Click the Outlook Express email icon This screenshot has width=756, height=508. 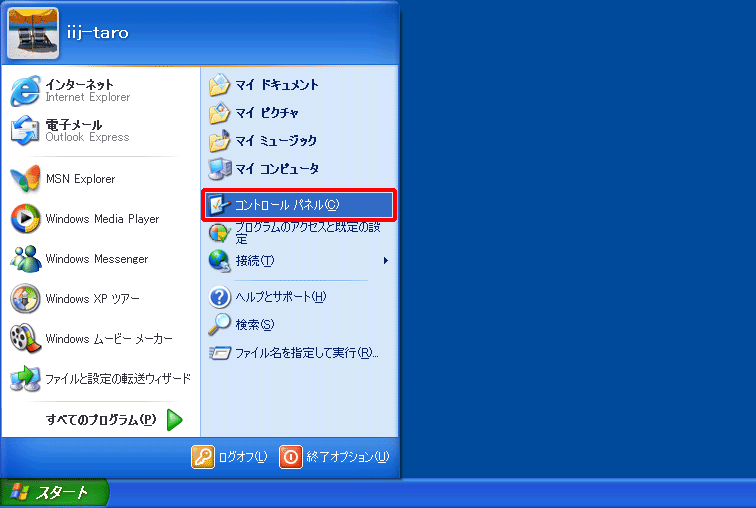[x=25, y=131]
